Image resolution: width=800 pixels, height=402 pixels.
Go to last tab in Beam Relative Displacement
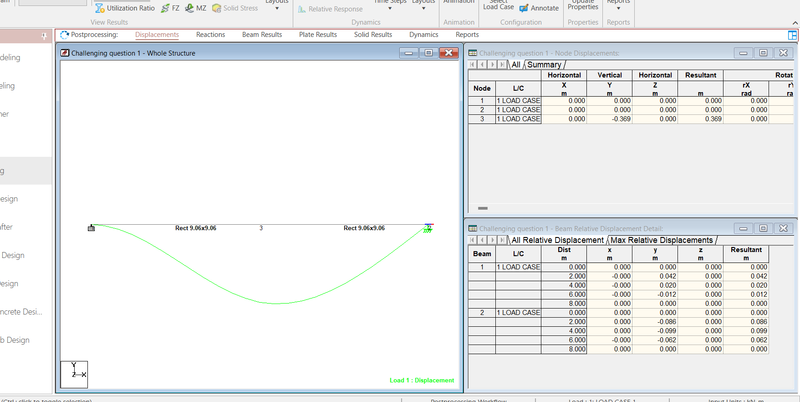pyautogui.click(x=503, y=240)
